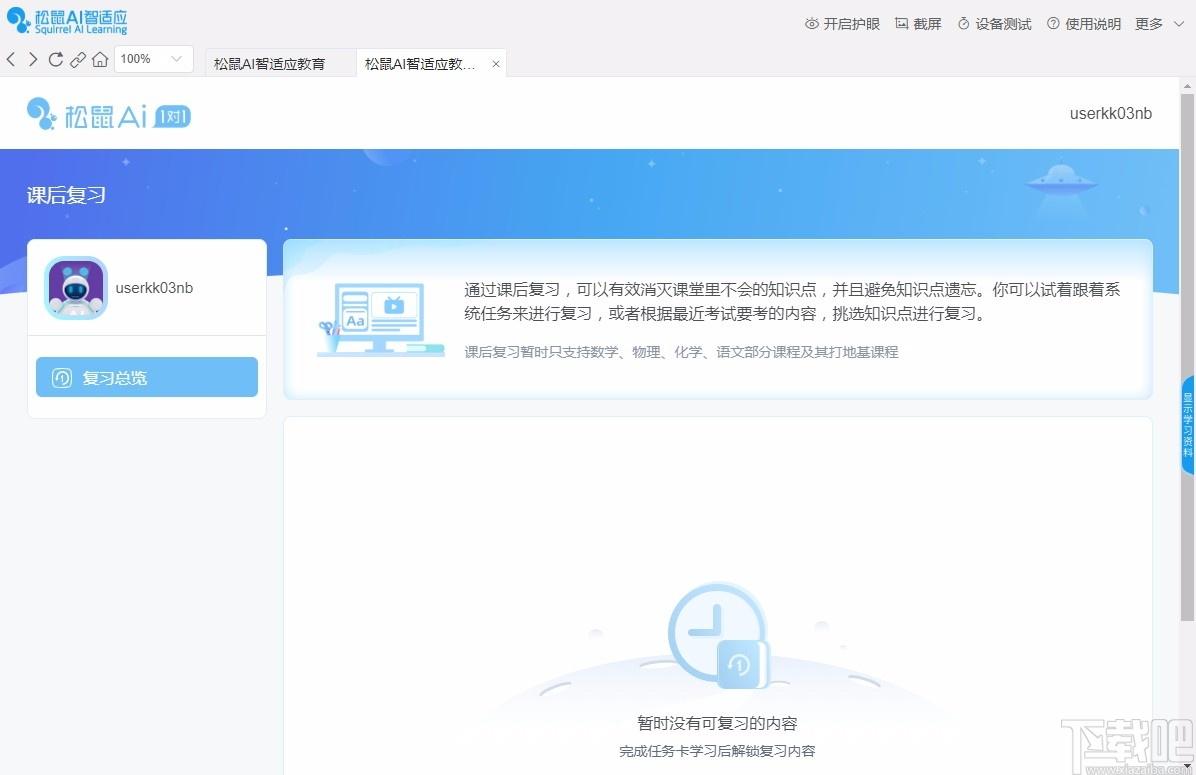1196x775 pixels.
Task: Click the 复习总览 clock icon
Action: pyautogui.click(x=62, y=378)
